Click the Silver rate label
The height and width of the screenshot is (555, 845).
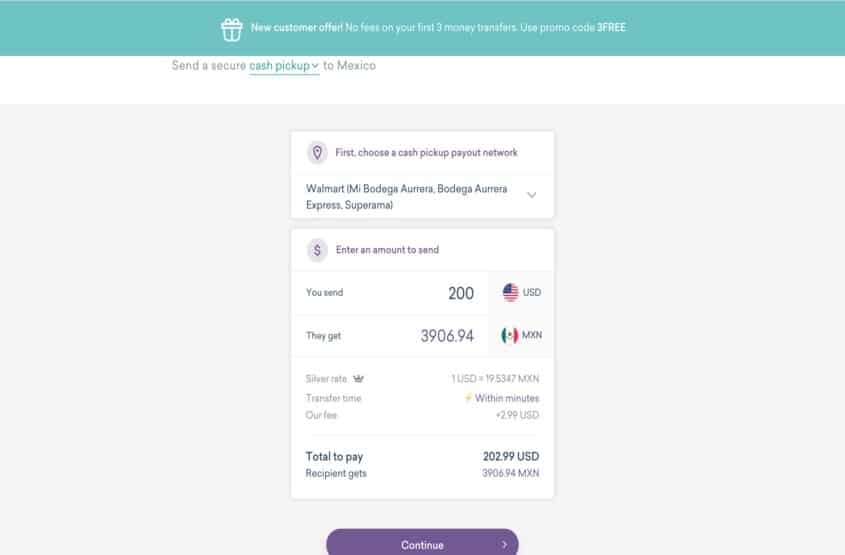326,379
